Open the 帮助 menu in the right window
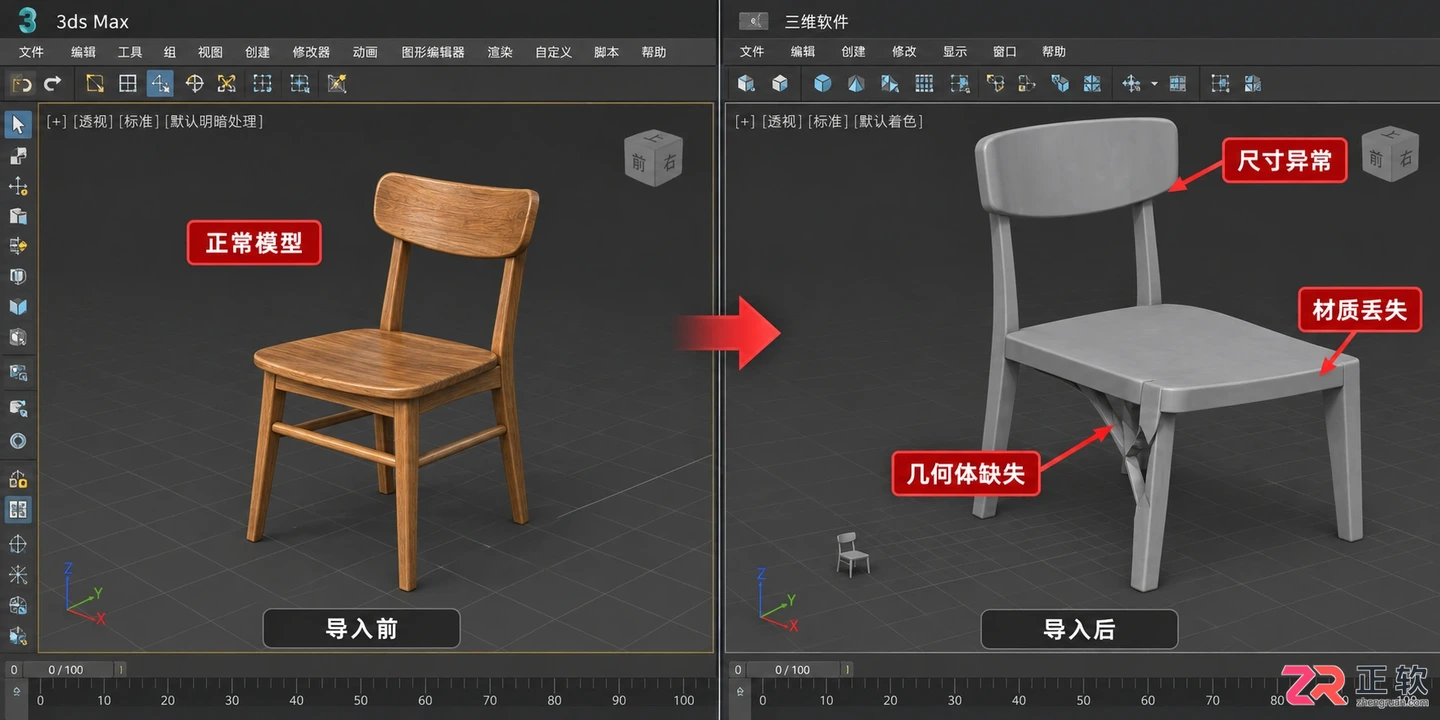1440x720 pixels. 1054,52
